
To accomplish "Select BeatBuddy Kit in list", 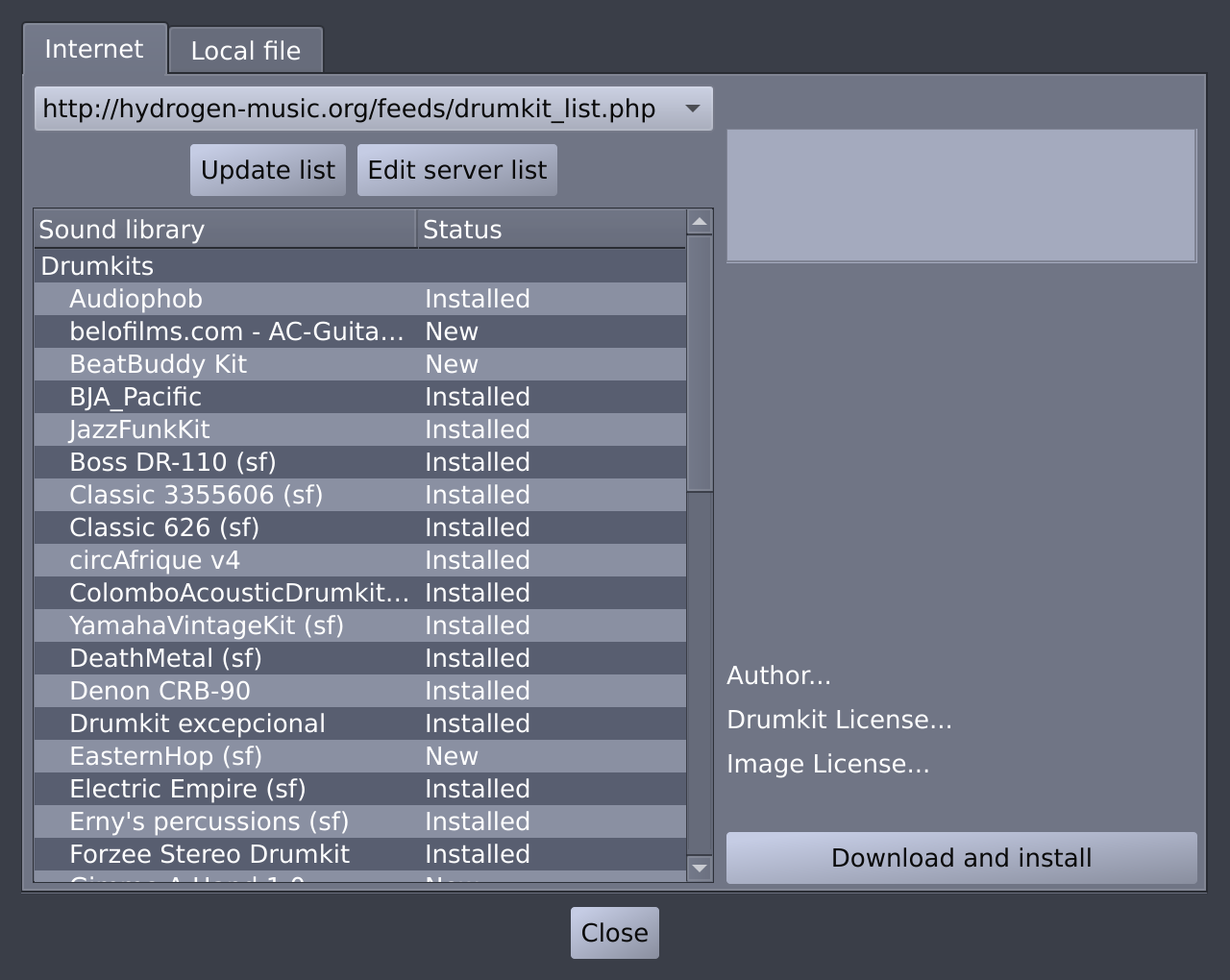I will [x=159, y=364].
